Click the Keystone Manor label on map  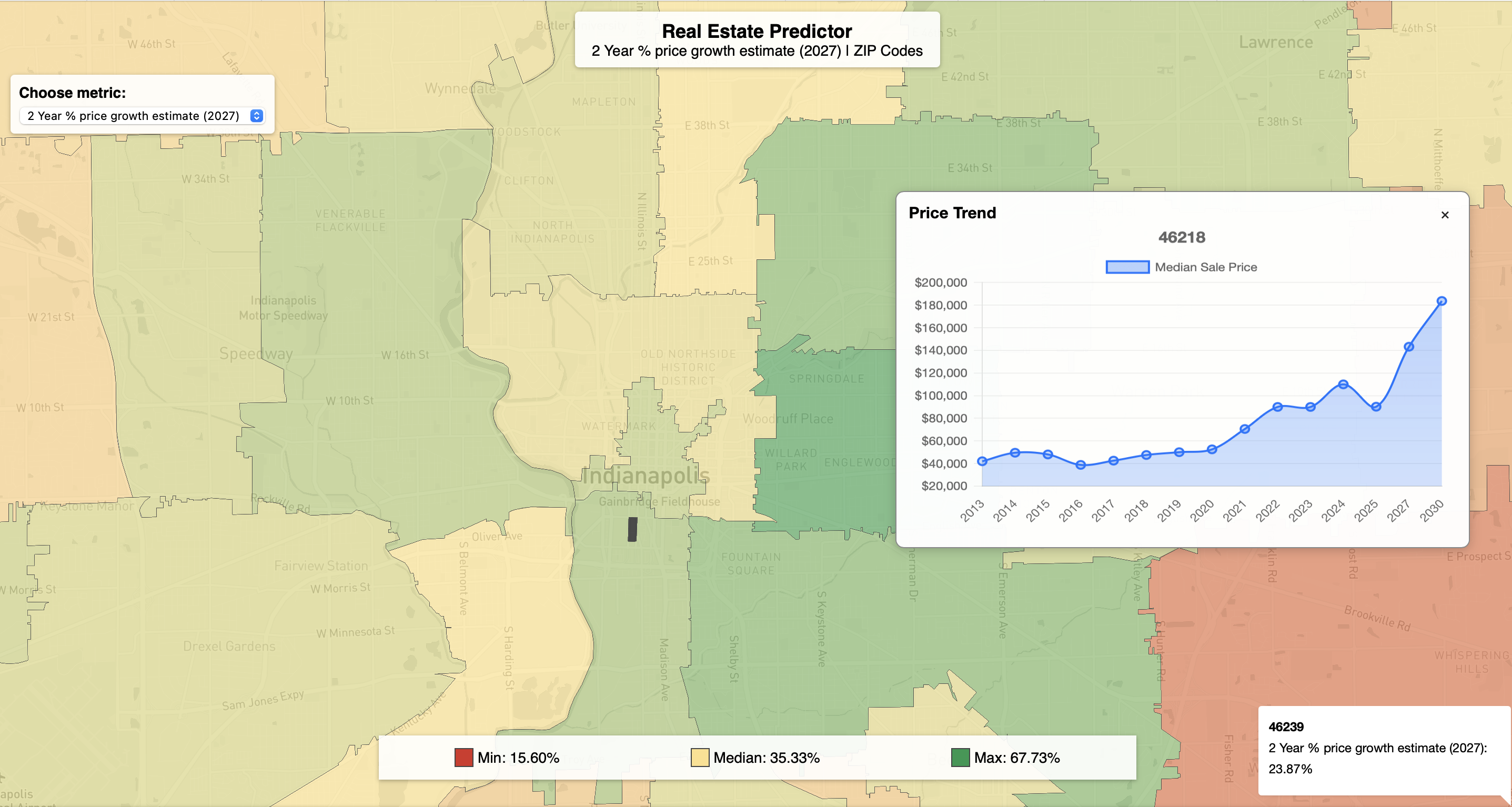coord(87,506)
